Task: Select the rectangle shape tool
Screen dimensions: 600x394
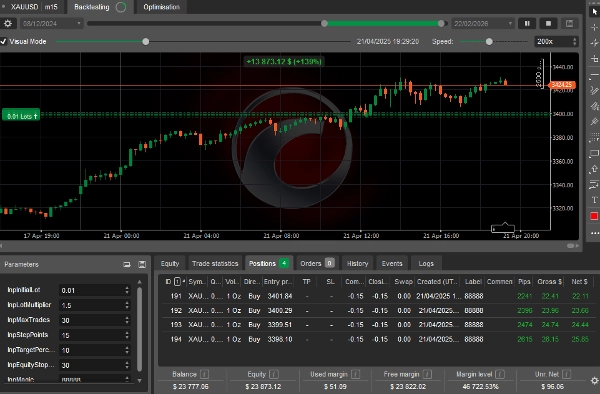Action: click(594, 153)
